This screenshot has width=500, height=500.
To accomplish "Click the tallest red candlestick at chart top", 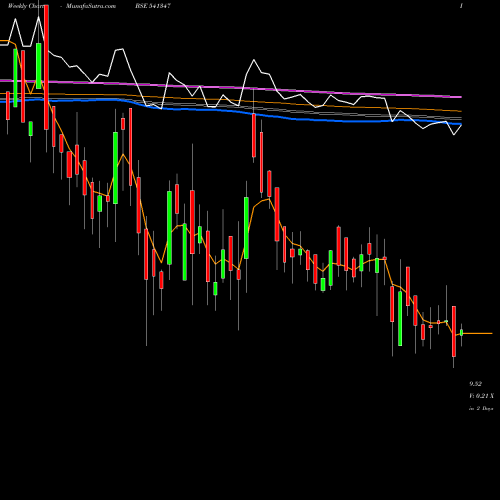I will pyautogui.click(x=46, y=67).
